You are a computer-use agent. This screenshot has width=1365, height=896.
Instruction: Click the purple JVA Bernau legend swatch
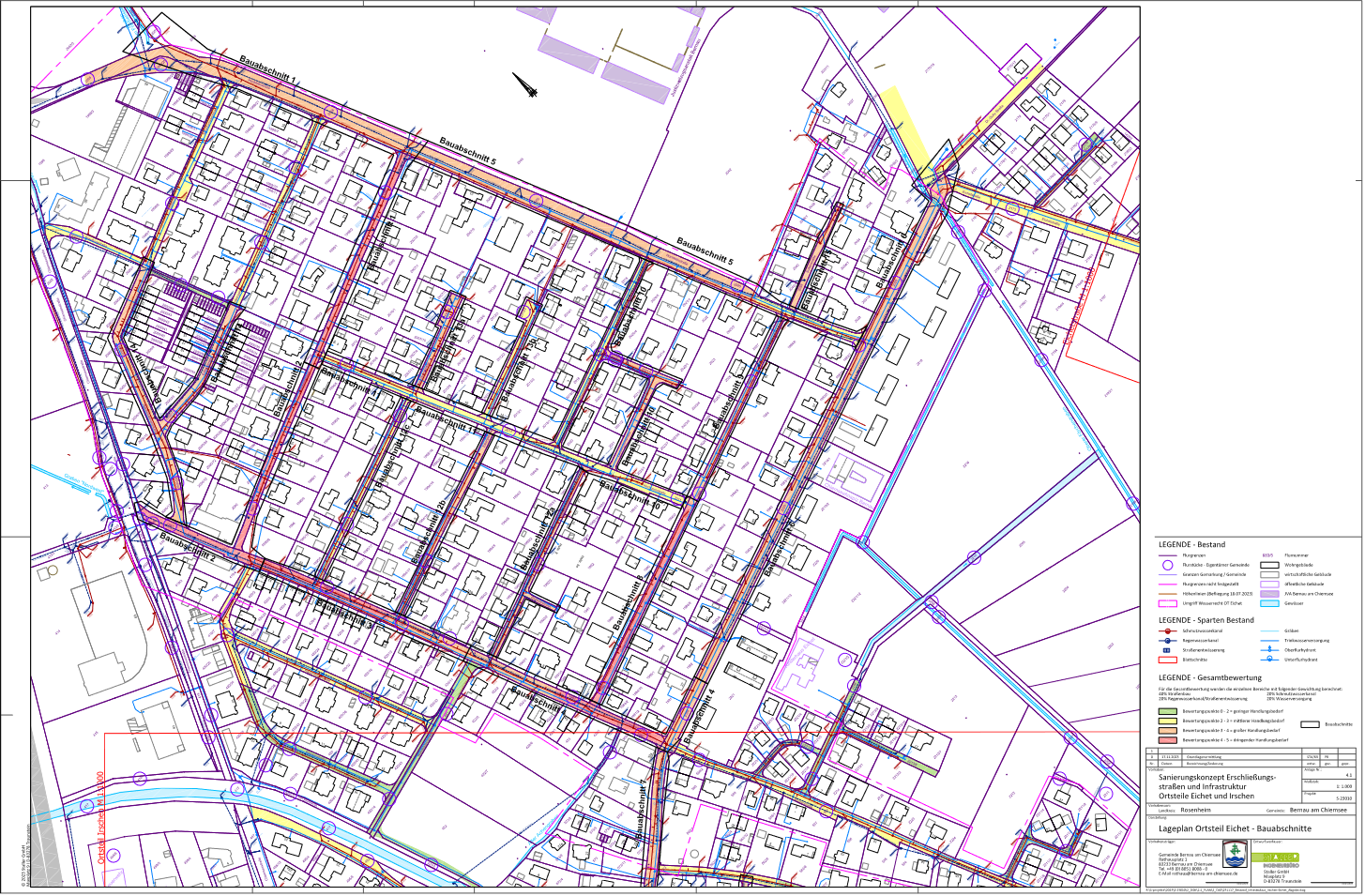(1269, 594)
